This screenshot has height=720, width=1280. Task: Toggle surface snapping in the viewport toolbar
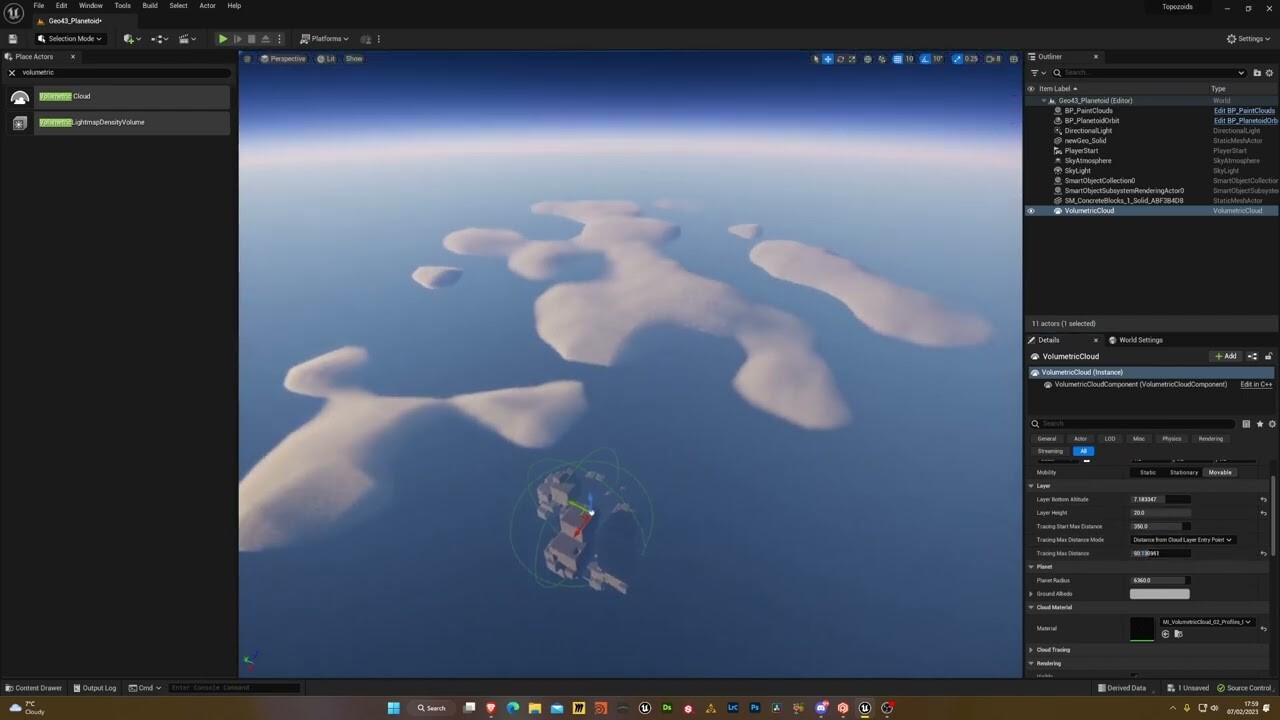883,59
